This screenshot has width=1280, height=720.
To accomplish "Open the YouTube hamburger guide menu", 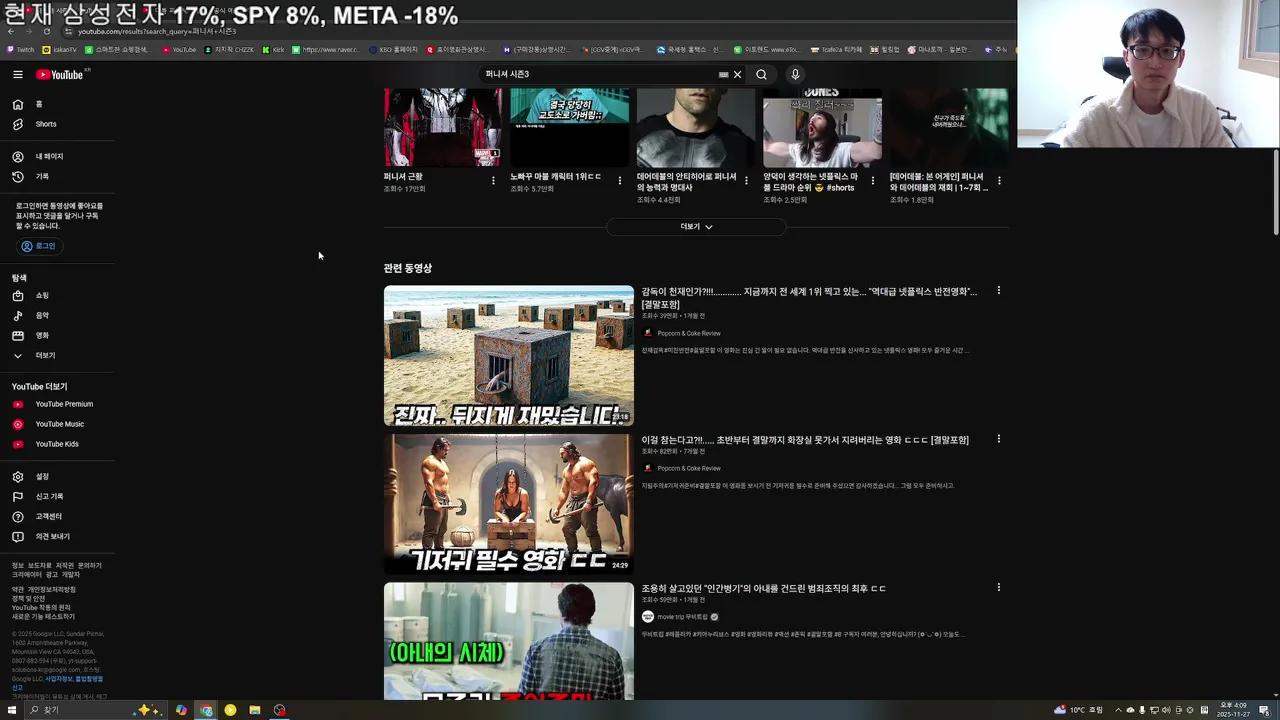I will [x=18, y=74].
